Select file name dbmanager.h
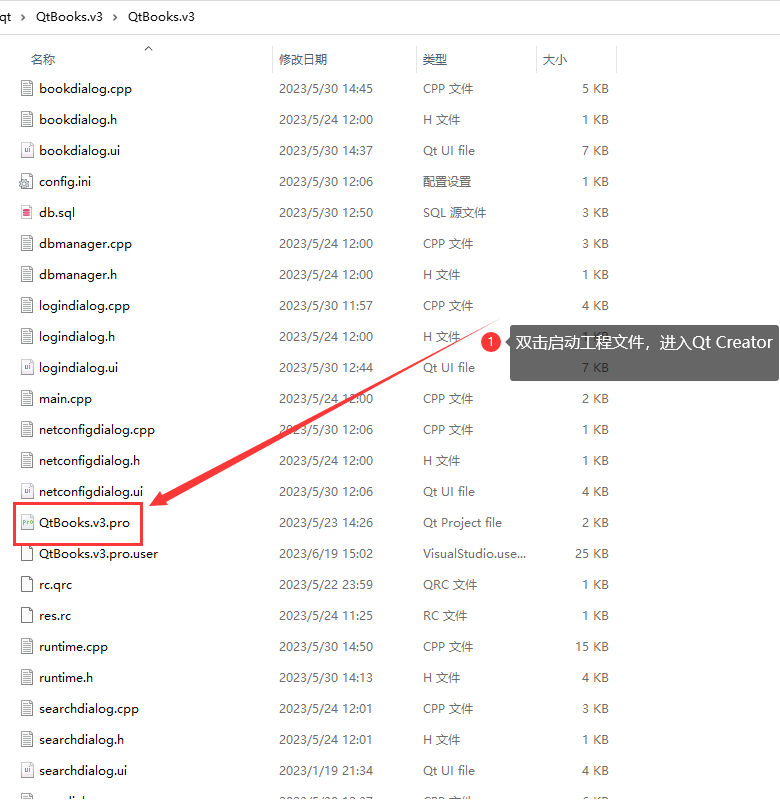Image resolution: width=780 pixels, height=802 pixels. (78, 275)
